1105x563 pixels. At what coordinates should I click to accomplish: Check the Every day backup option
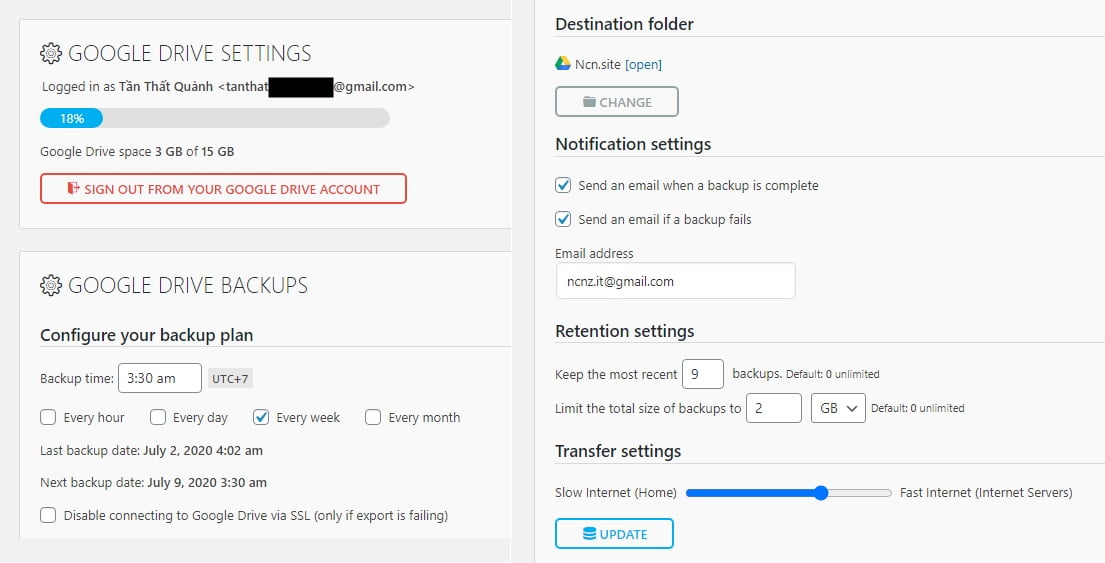click(158, 417)
